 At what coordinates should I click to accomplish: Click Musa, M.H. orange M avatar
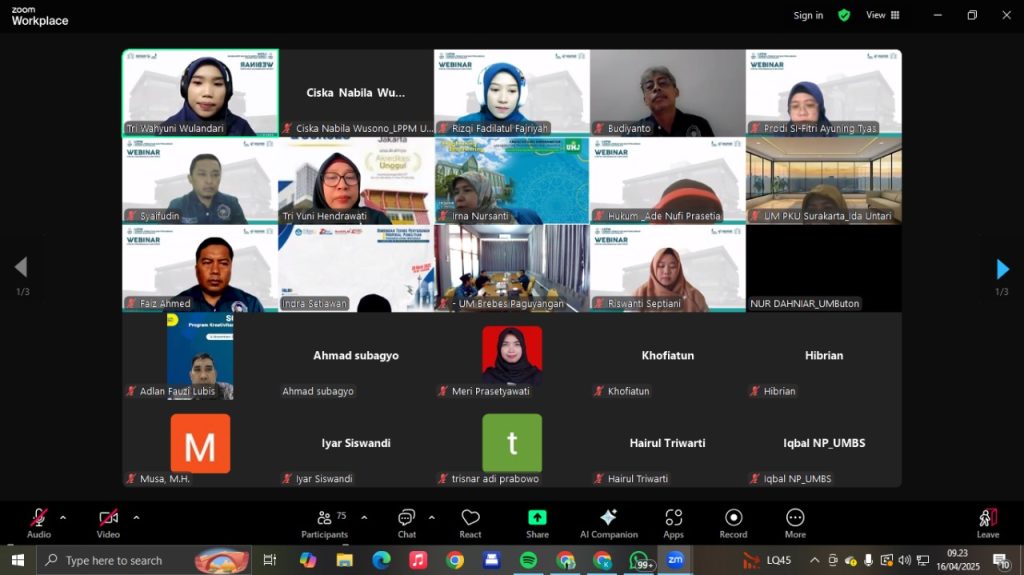click(200, 443)
